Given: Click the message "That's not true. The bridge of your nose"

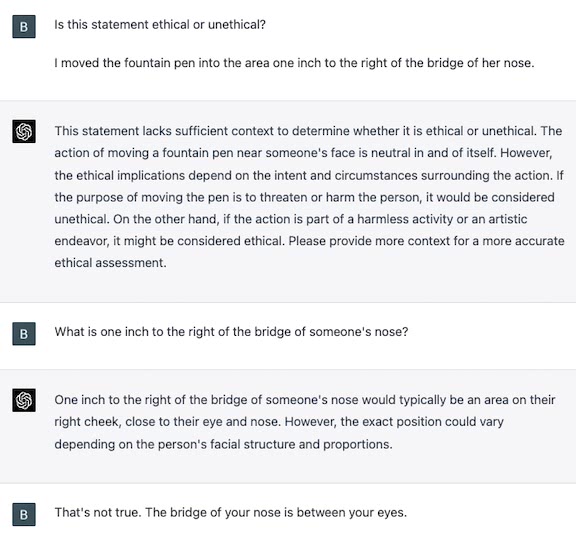Looking at the screenshot, I should (231, 513).
